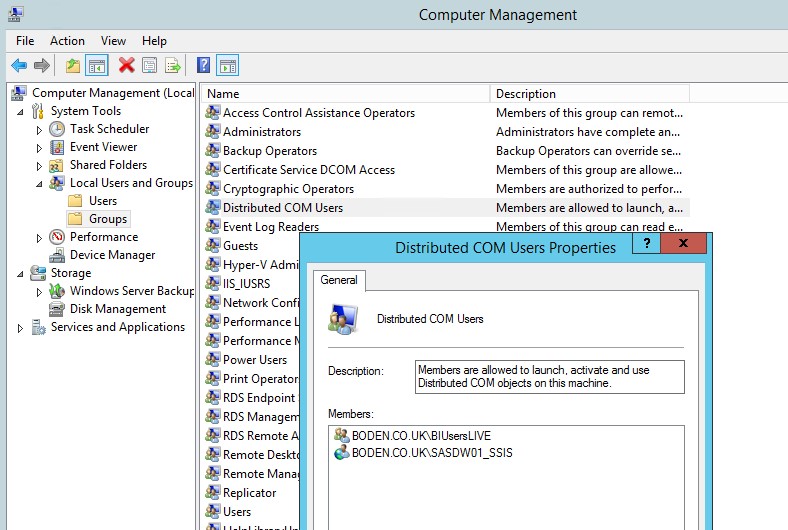
Task: Expand the Services and Applications node
Action: click(20, 328)
